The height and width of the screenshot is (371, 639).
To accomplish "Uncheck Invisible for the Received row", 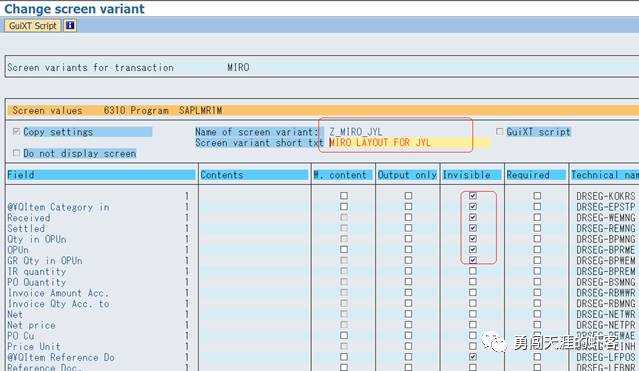I will [x=473, y=217].
